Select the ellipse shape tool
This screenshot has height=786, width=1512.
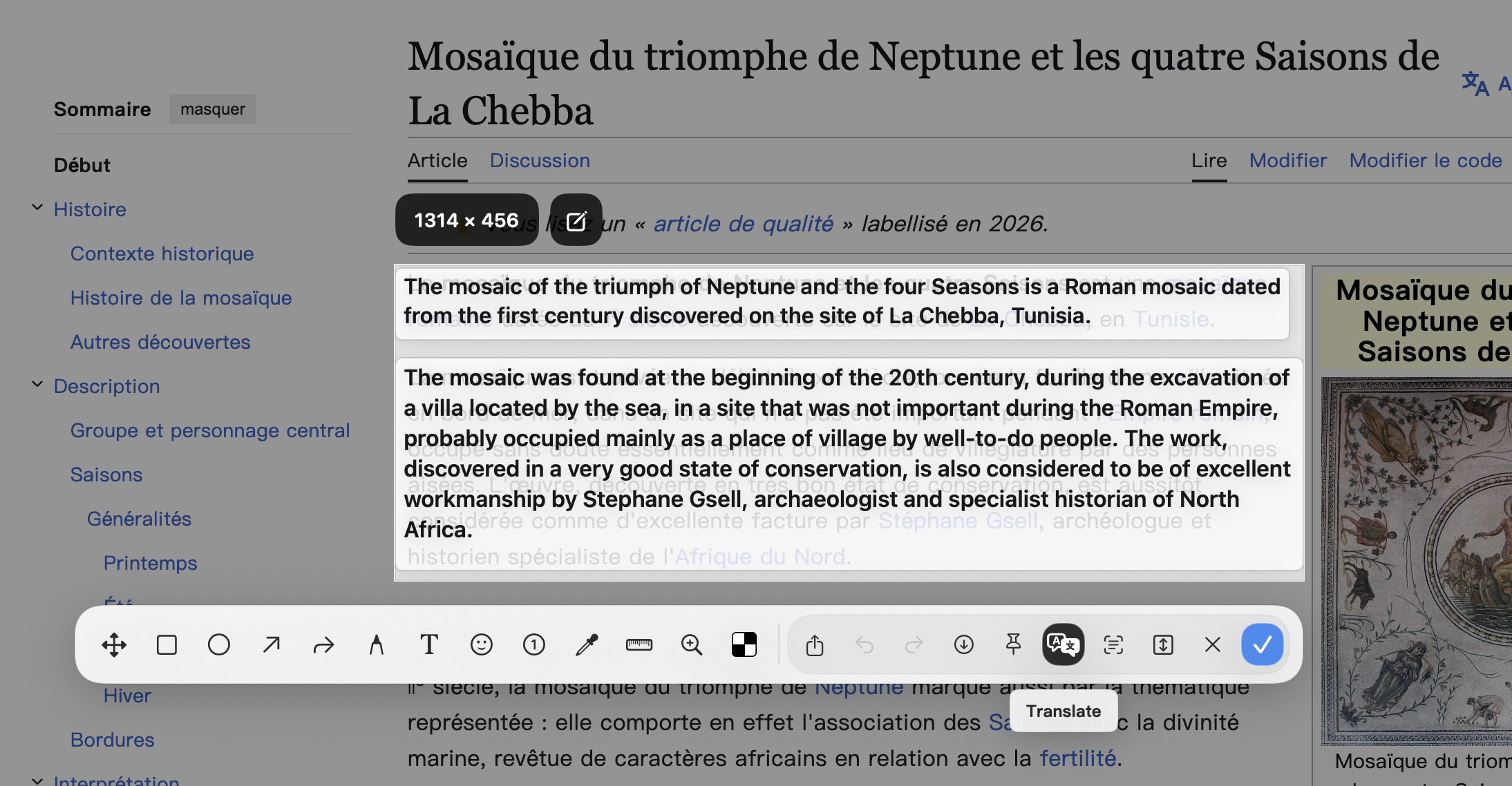pos(219,645)
